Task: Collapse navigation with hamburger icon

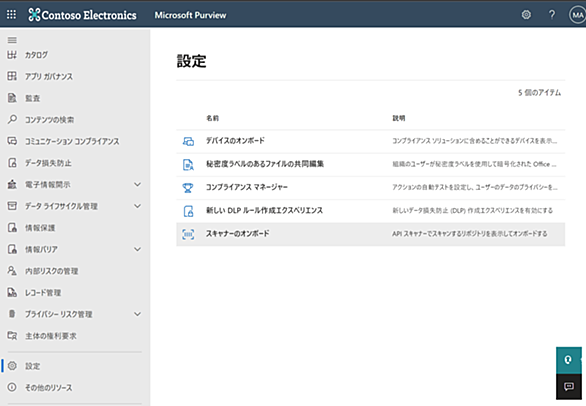Action: pos(12,40)
